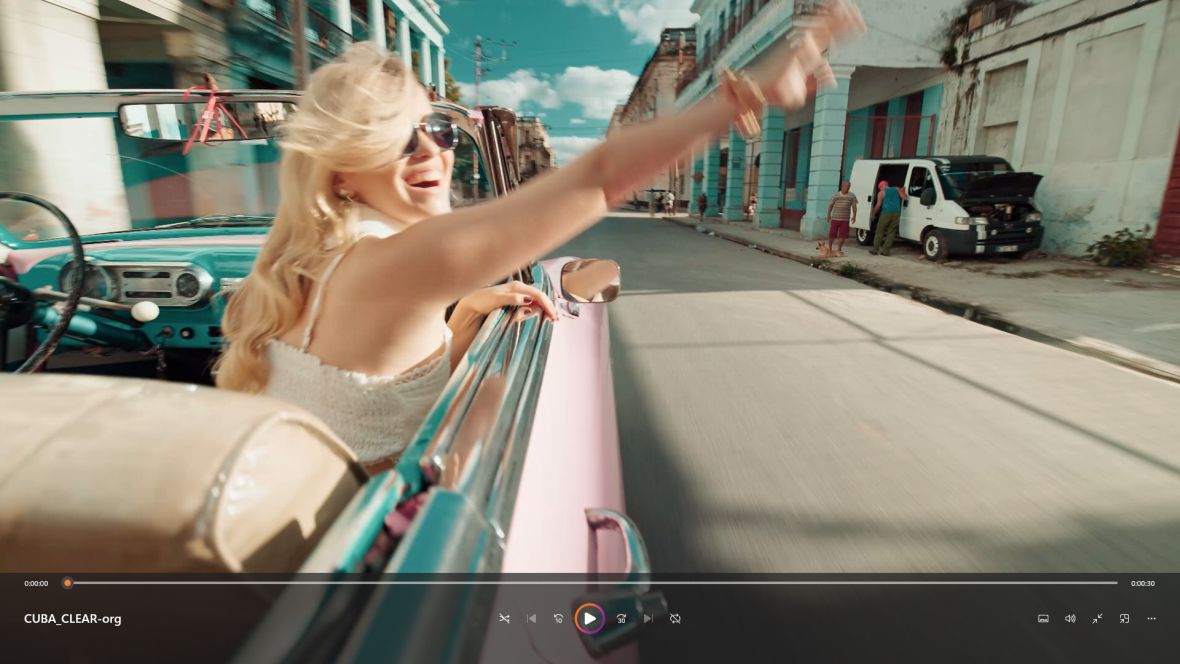
Task: Click the elapsed time 0:00:00 label
Action: (x=36, y=584)
